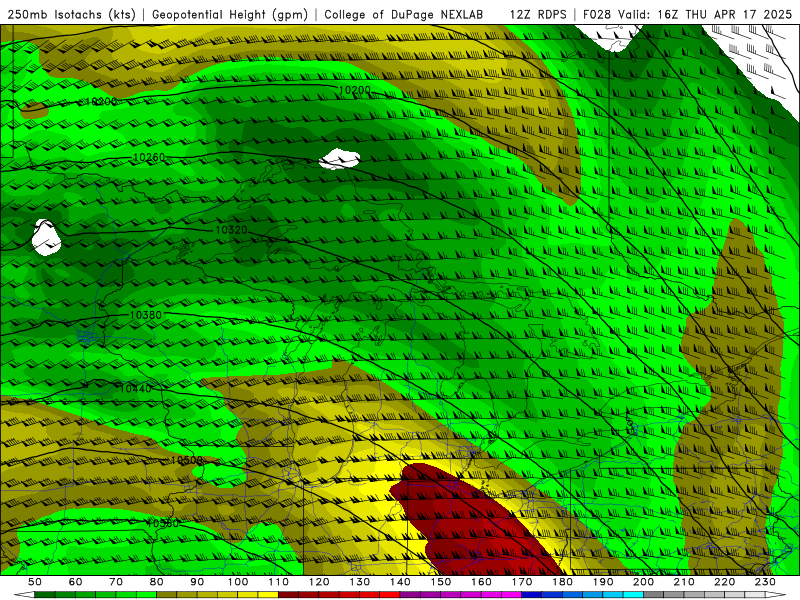
Task: Click the 10320 height contour label
Action: pyautogui.click(x=231, y=230)
